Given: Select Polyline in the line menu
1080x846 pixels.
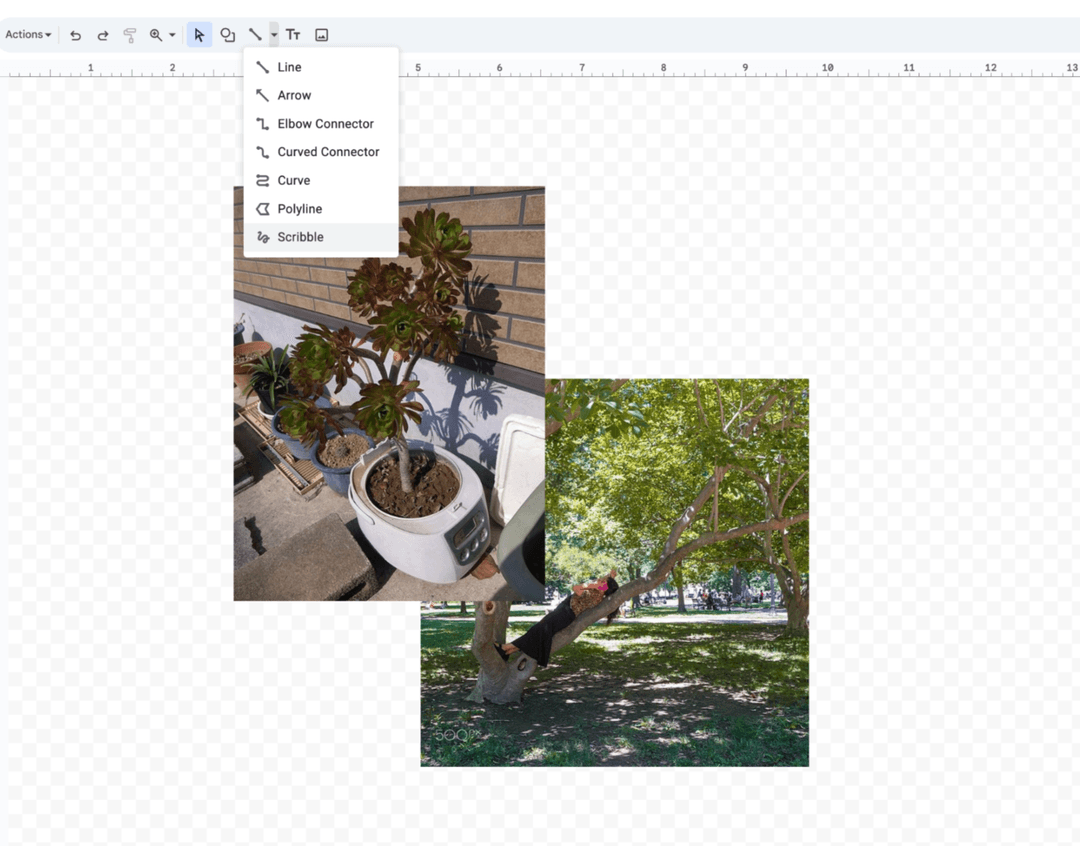Looking at the screenshot, I should tap(299, 209).
